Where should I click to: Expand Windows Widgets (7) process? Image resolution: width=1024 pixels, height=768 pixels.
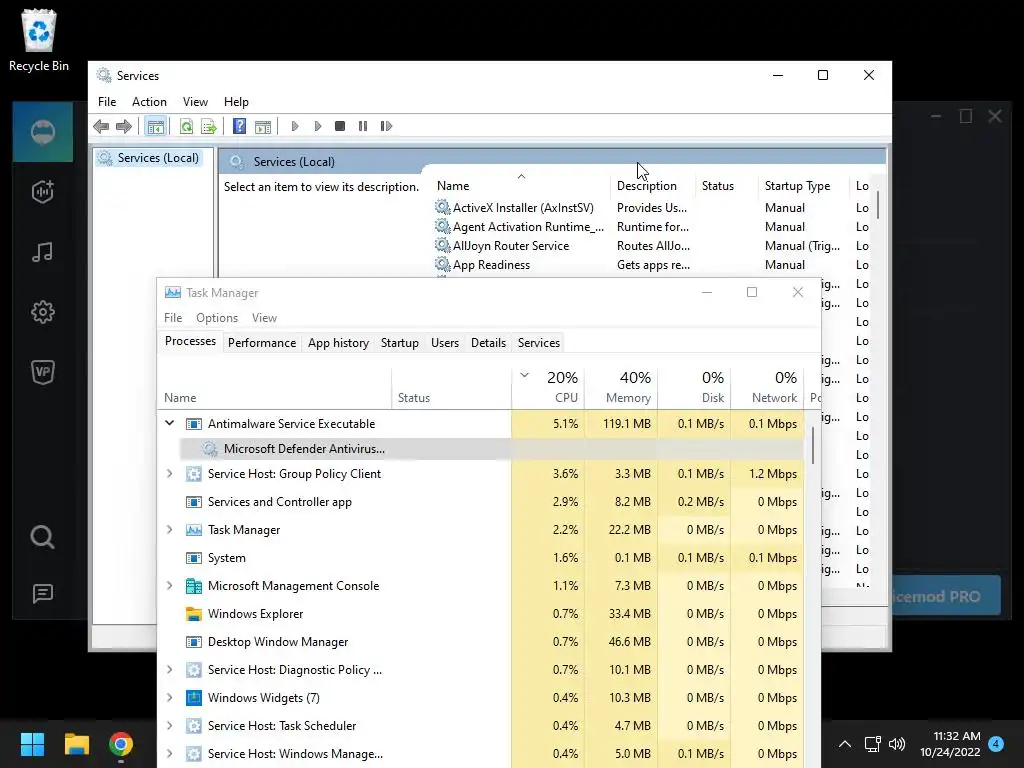click(170, 697)
